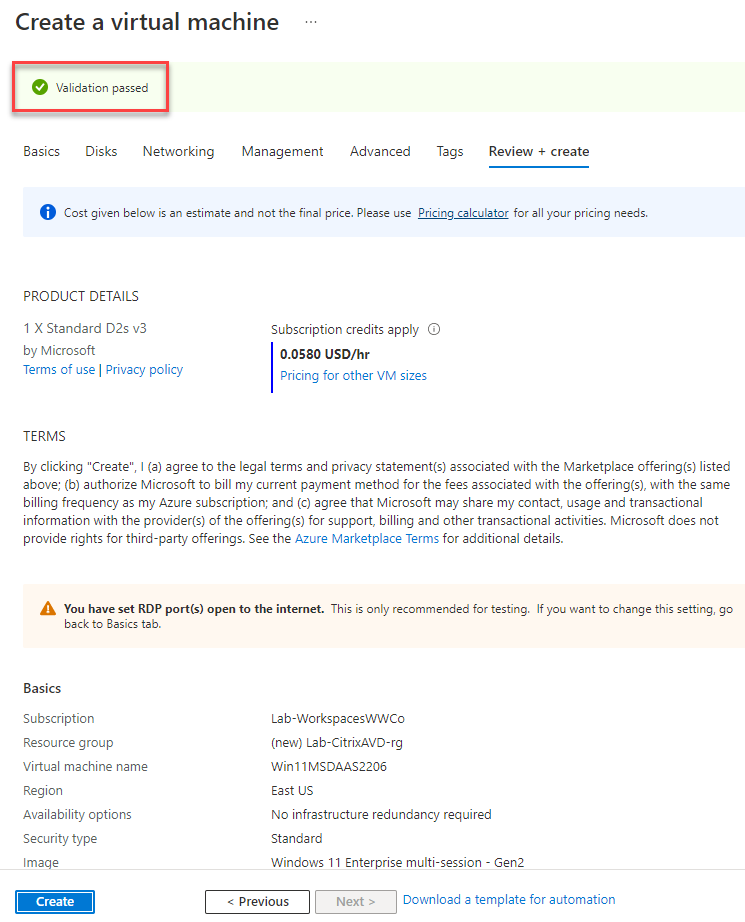
Task: Go back with the Previous button
Action: coord(257,901)
